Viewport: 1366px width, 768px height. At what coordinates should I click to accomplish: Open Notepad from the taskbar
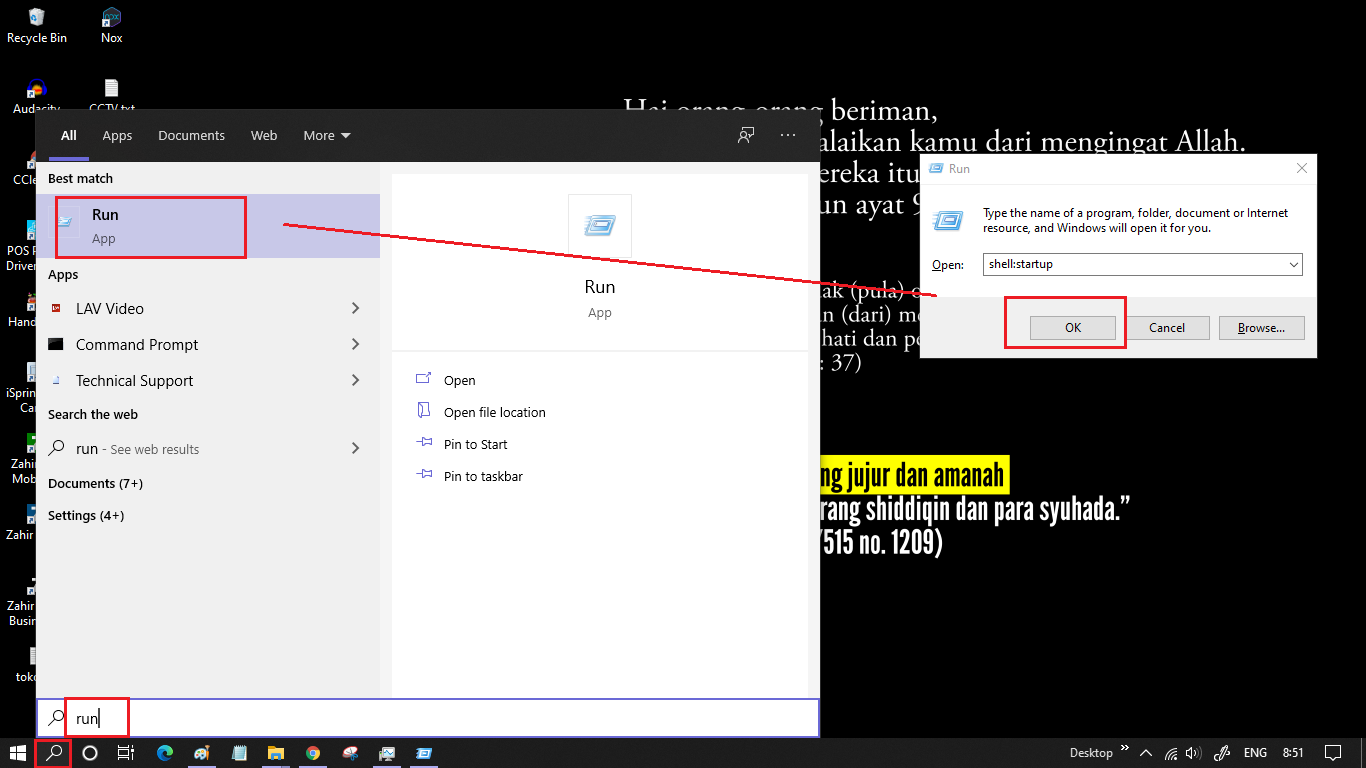coord(239,753)
